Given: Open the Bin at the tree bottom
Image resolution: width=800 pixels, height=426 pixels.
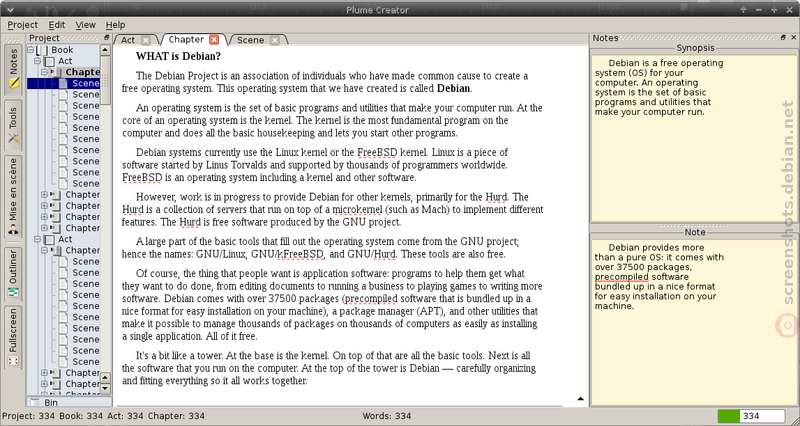Looking at the screenshot, I should pos(51,403).
